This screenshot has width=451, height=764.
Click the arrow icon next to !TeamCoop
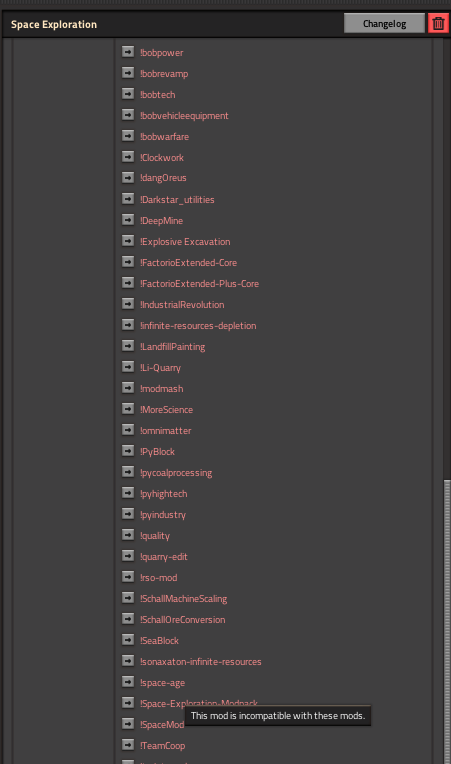click(x=128, y=745)
